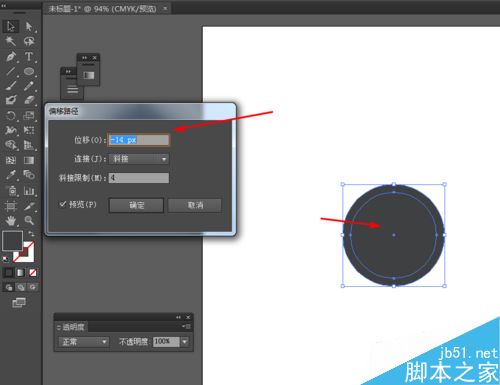
Task: Close the 未标题-1 document tab
Action: [x=165, y=9]
